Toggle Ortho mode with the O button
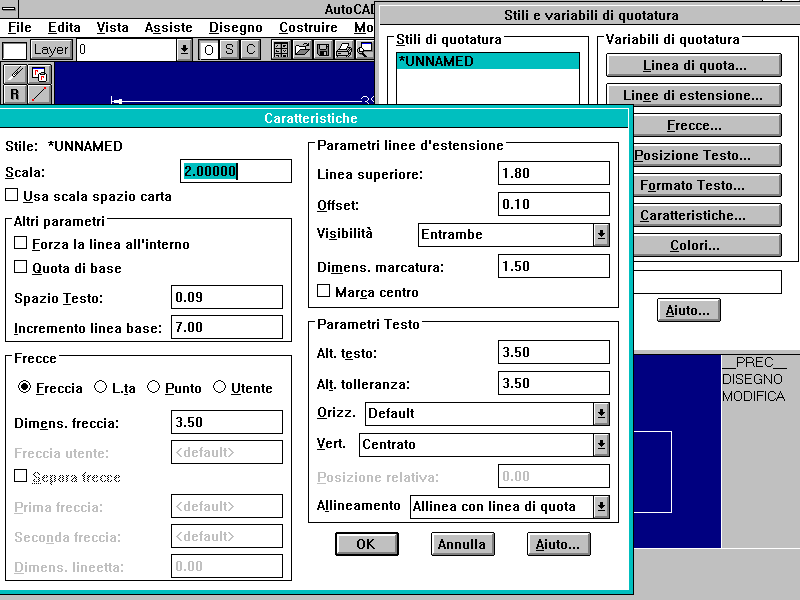This screenshot has width=800, height=600. pyautogui.click(x=209, y=49)
